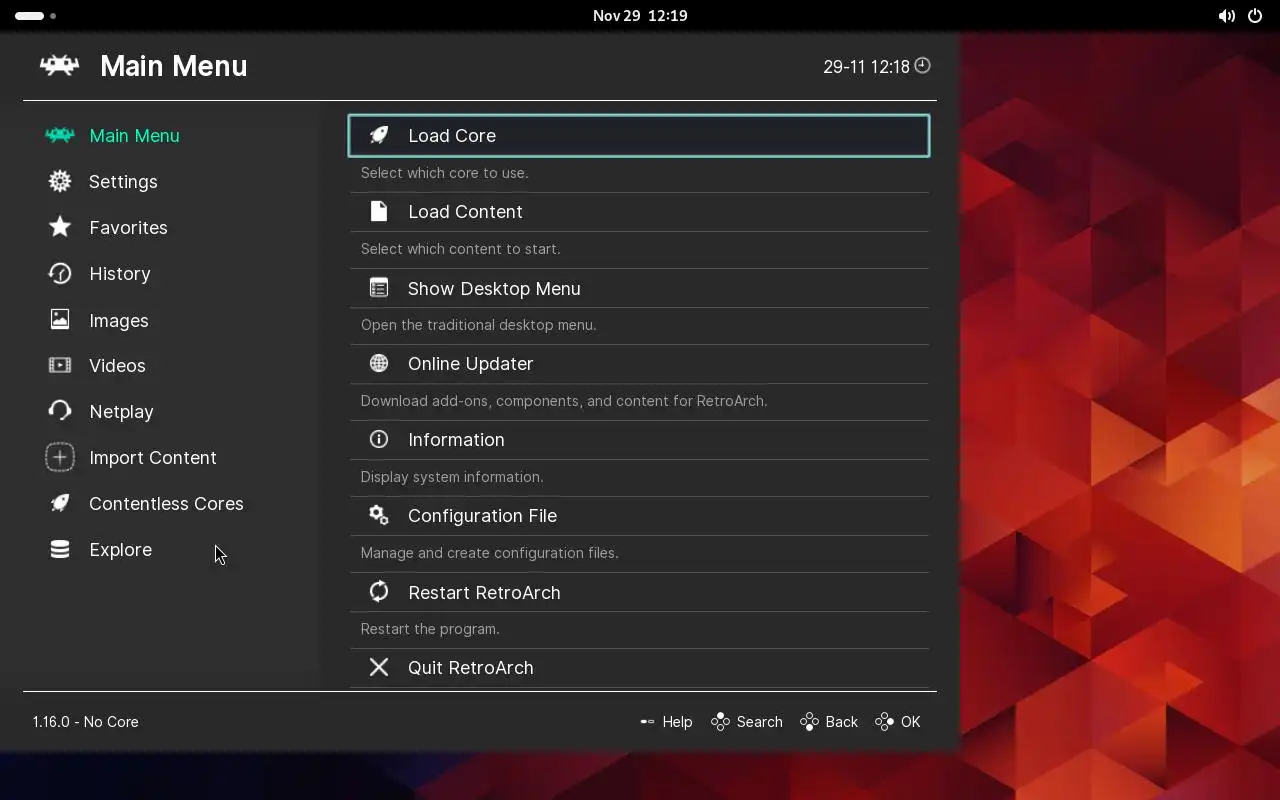Click the Explore database icon

click(60, 549)
